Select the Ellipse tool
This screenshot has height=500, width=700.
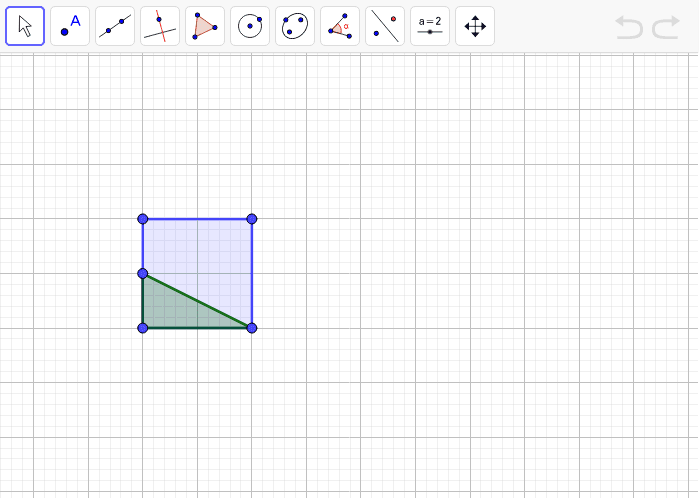pos(295,26)
